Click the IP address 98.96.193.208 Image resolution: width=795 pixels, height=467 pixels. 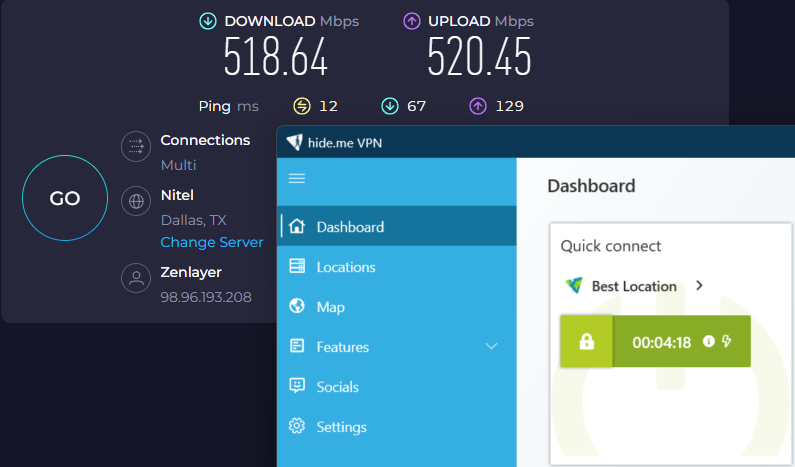pos(206,297)
